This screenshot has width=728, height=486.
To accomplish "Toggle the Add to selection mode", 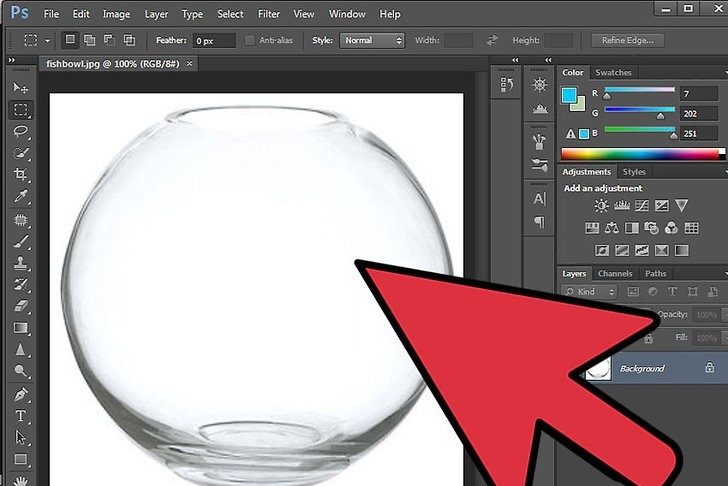I will [89, 41].
